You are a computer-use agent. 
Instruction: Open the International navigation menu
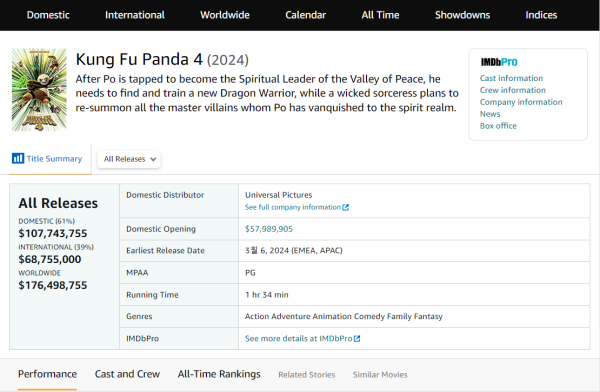coord(135,15)
